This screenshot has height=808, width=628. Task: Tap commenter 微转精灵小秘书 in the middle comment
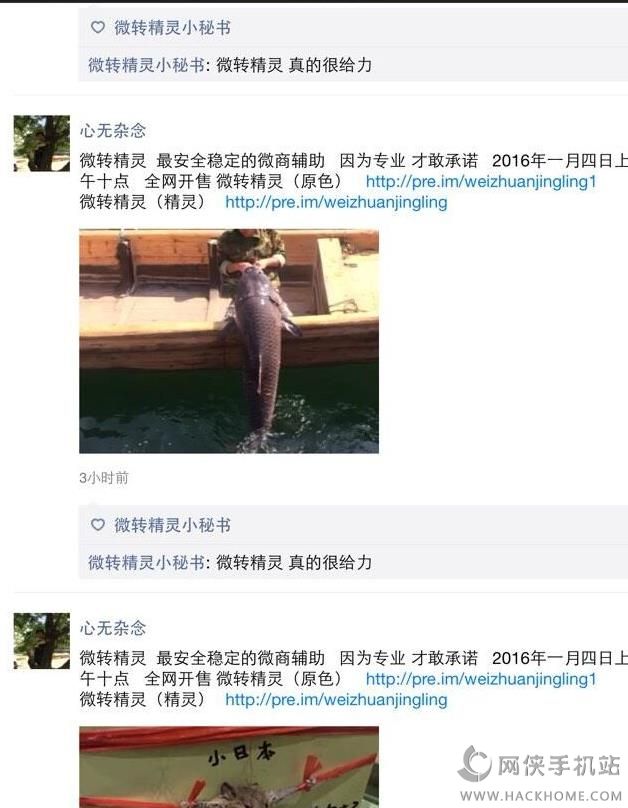[146, 562]
